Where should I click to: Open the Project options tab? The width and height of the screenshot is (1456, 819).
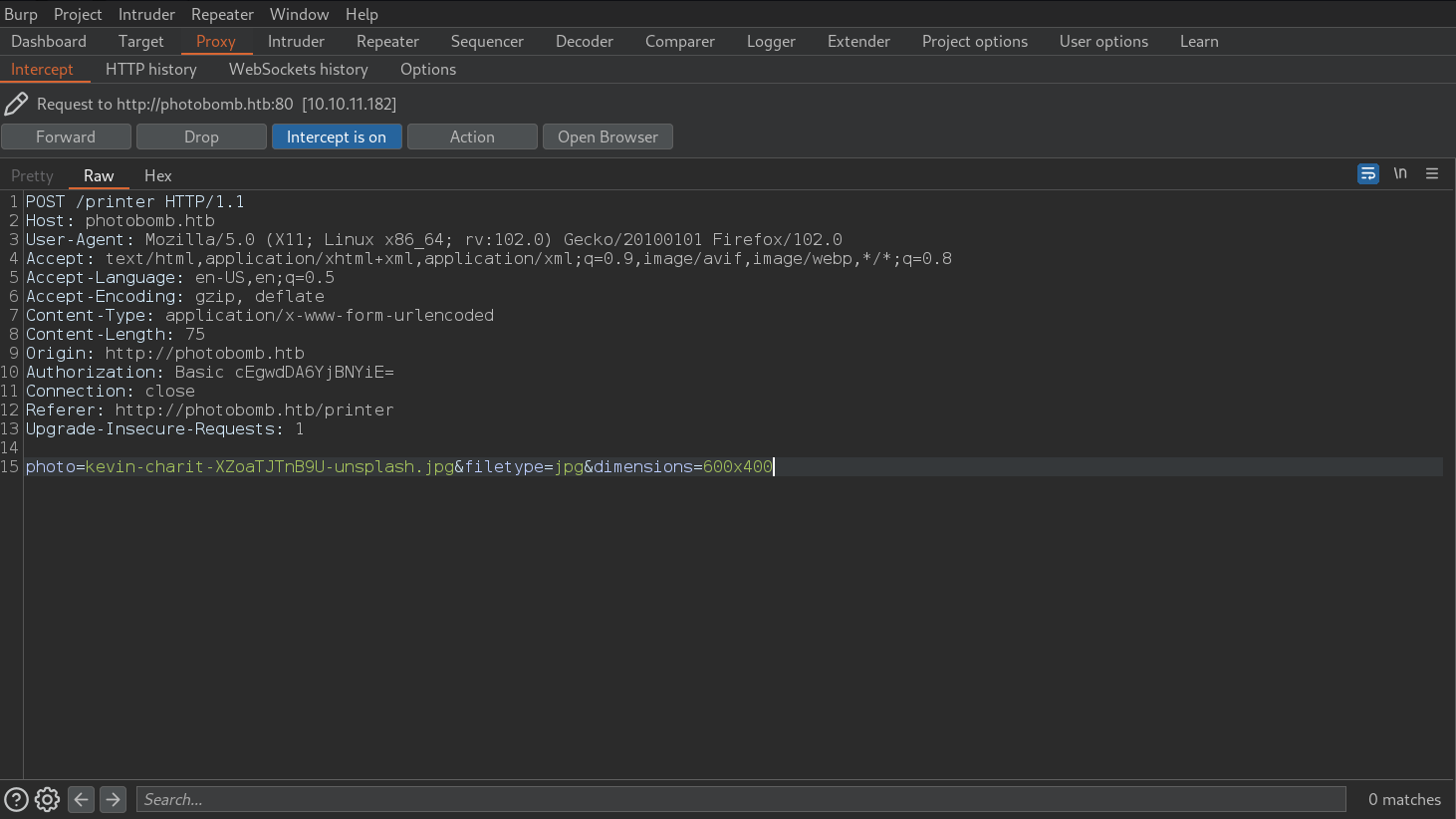tap(975, 41)
